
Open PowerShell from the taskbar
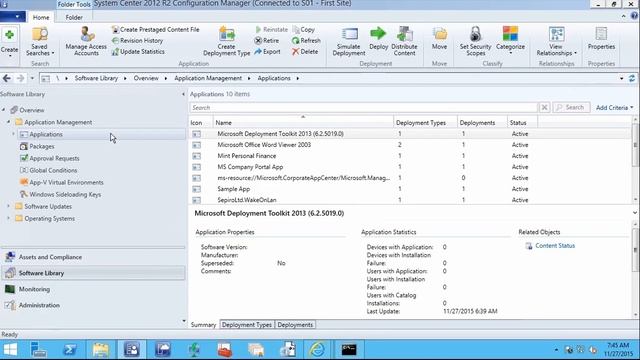[x=69, y=349]
